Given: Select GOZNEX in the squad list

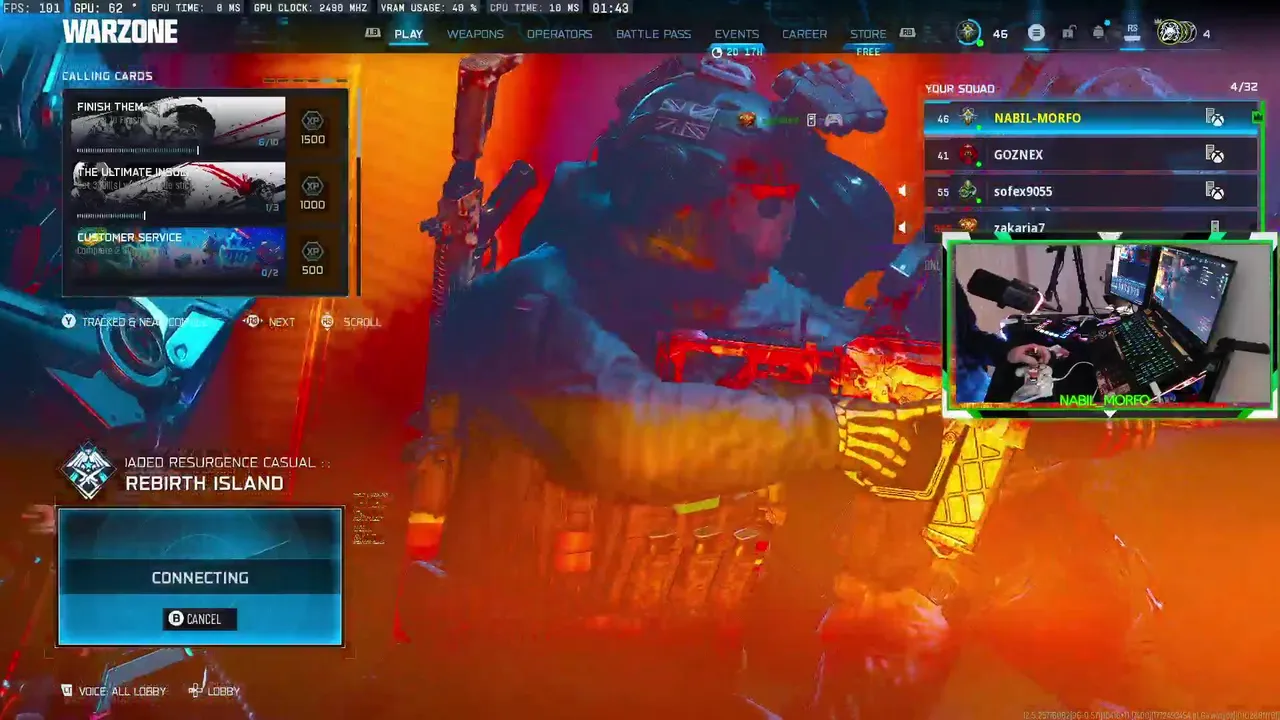Looking at the screenshot, I should coord(1091,155).
